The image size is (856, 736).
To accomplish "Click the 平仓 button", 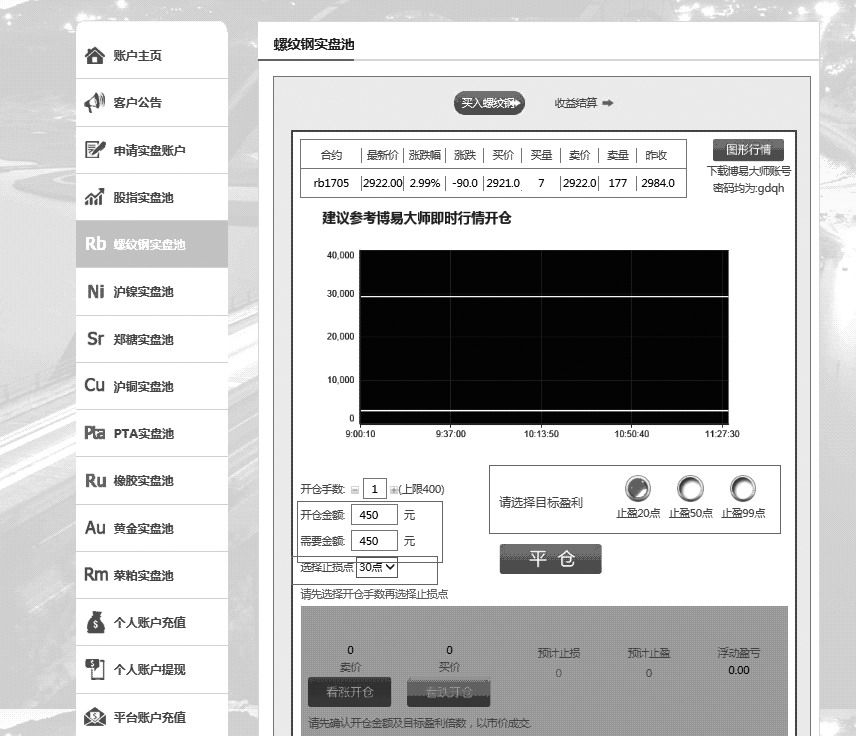I will [550, 559].
